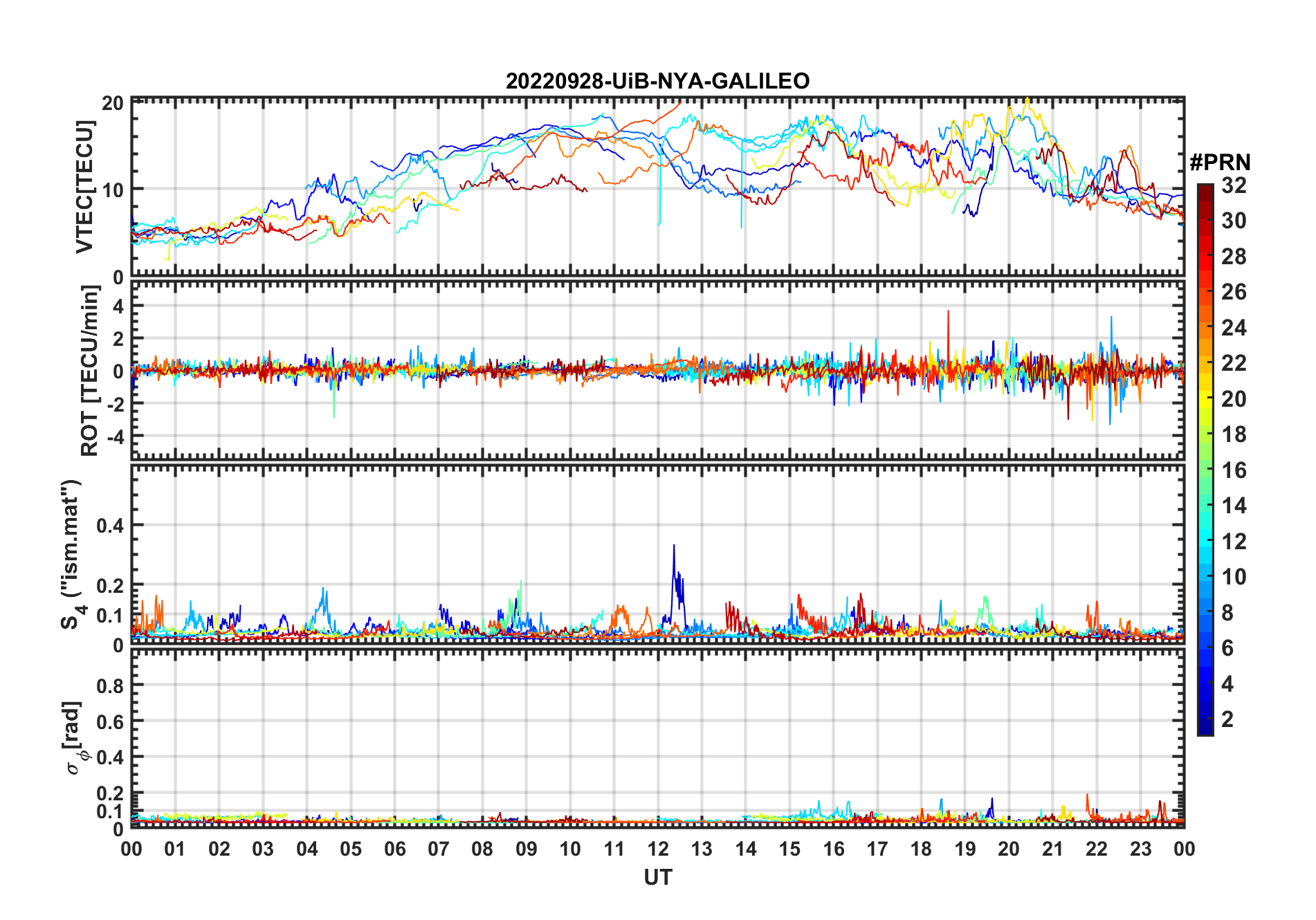Click the plot title 20220928-UiB-NYA-GALILEO
1316x920 pixels.
point(657,81)
